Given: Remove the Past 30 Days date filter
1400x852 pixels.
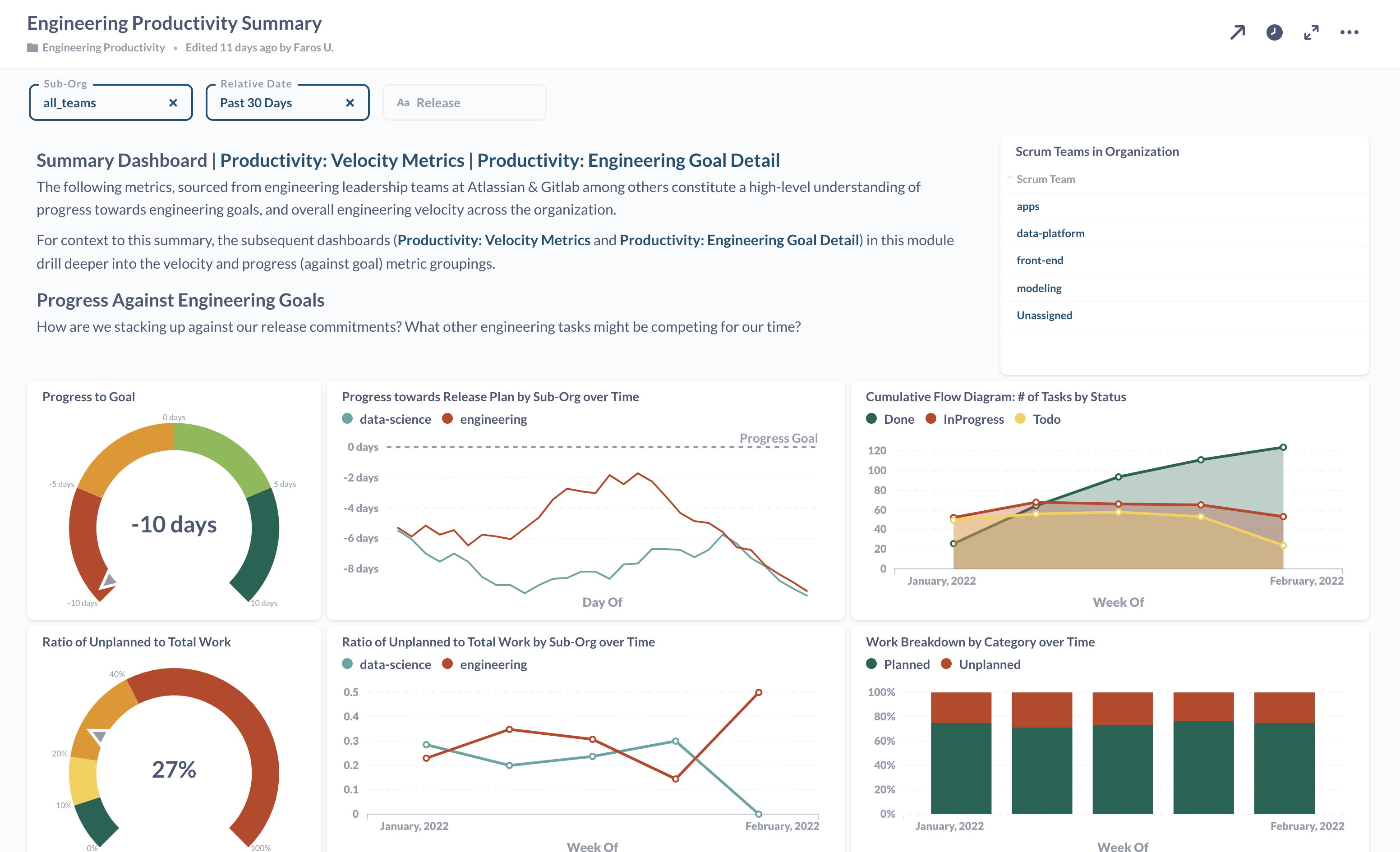Looking at the screenshot, I should tap(350, 103).
